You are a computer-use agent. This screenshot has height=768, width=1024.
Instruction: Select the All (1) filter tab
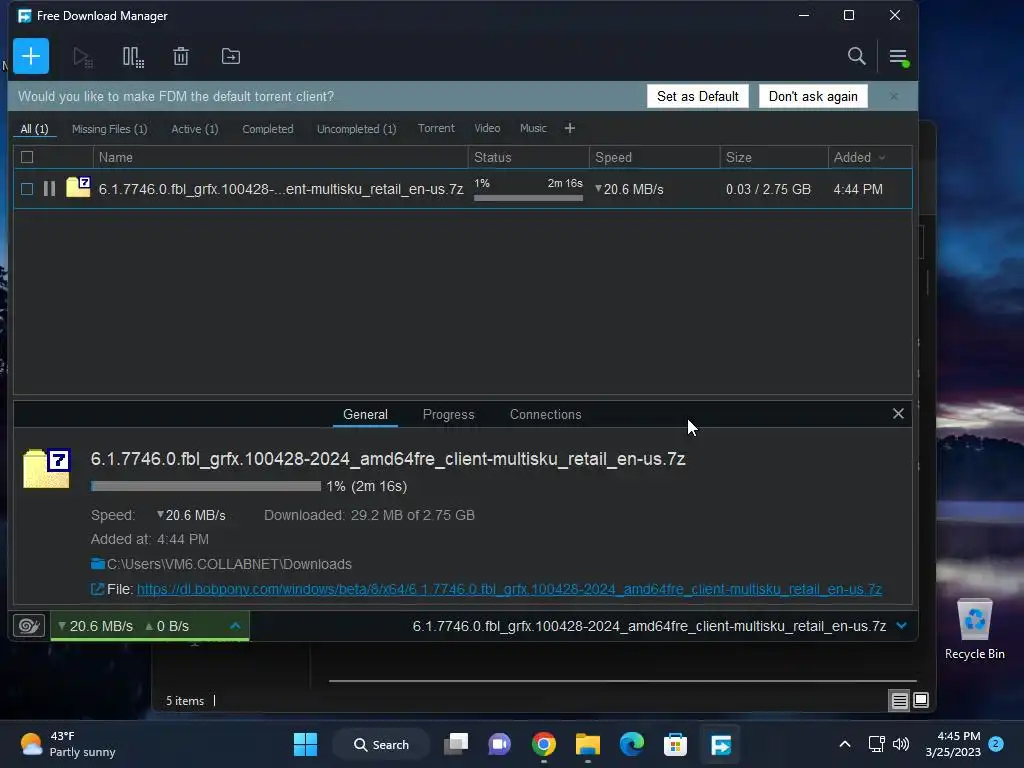coord(34,129)
